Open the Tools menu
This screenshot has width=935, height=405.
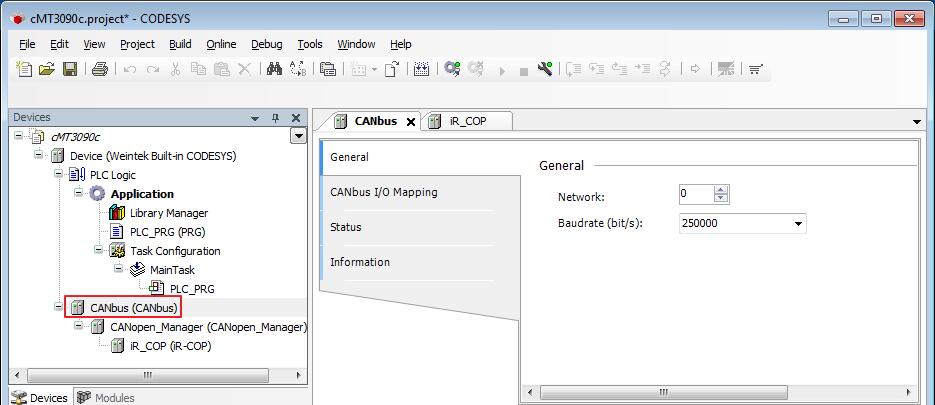pos(309,44)
